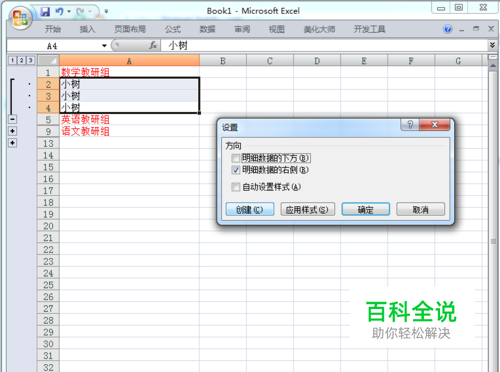Enable 自动设置样式 checkbox
Viewport: 500px width, 372px height.
click(x=236, y=187)
